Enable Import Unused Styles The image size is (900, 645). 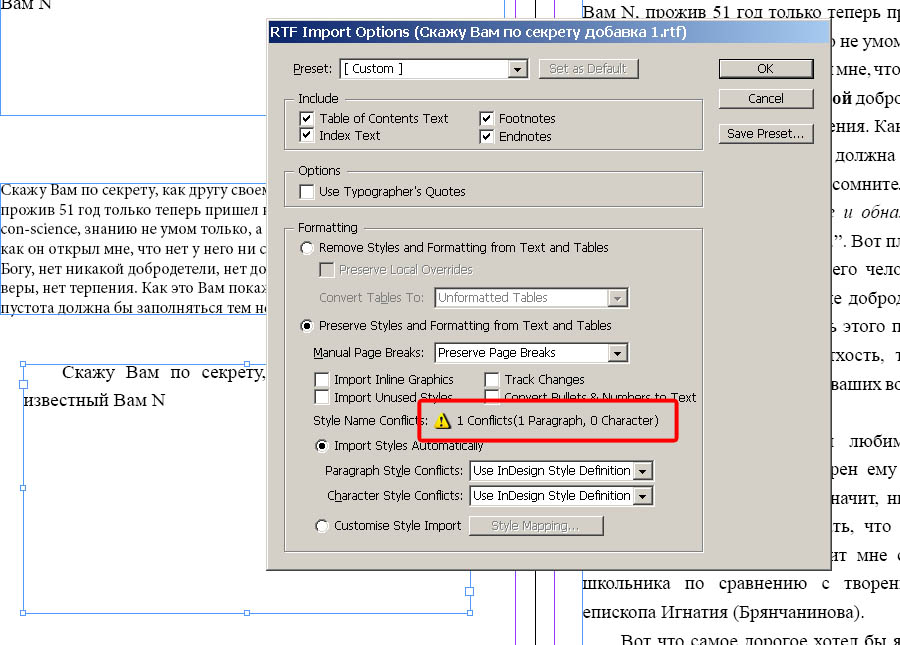tap(321, 397)
